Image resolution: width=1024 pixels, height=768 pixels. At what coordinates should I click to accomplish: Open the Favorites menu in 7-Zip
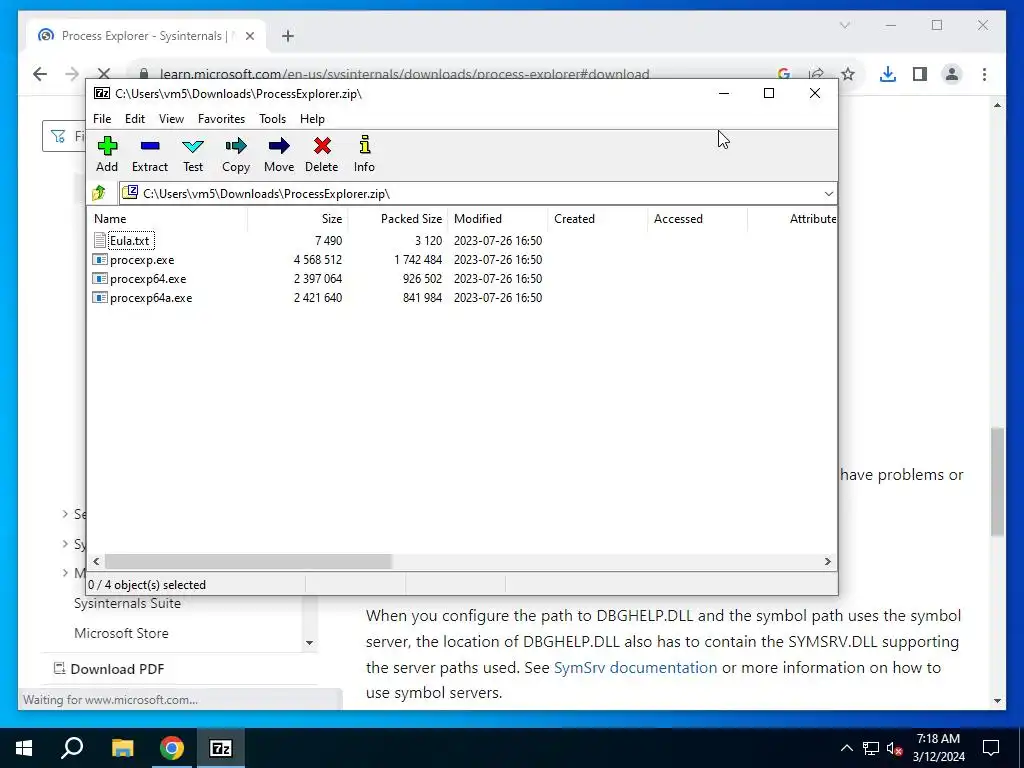(x=221, y=119)
